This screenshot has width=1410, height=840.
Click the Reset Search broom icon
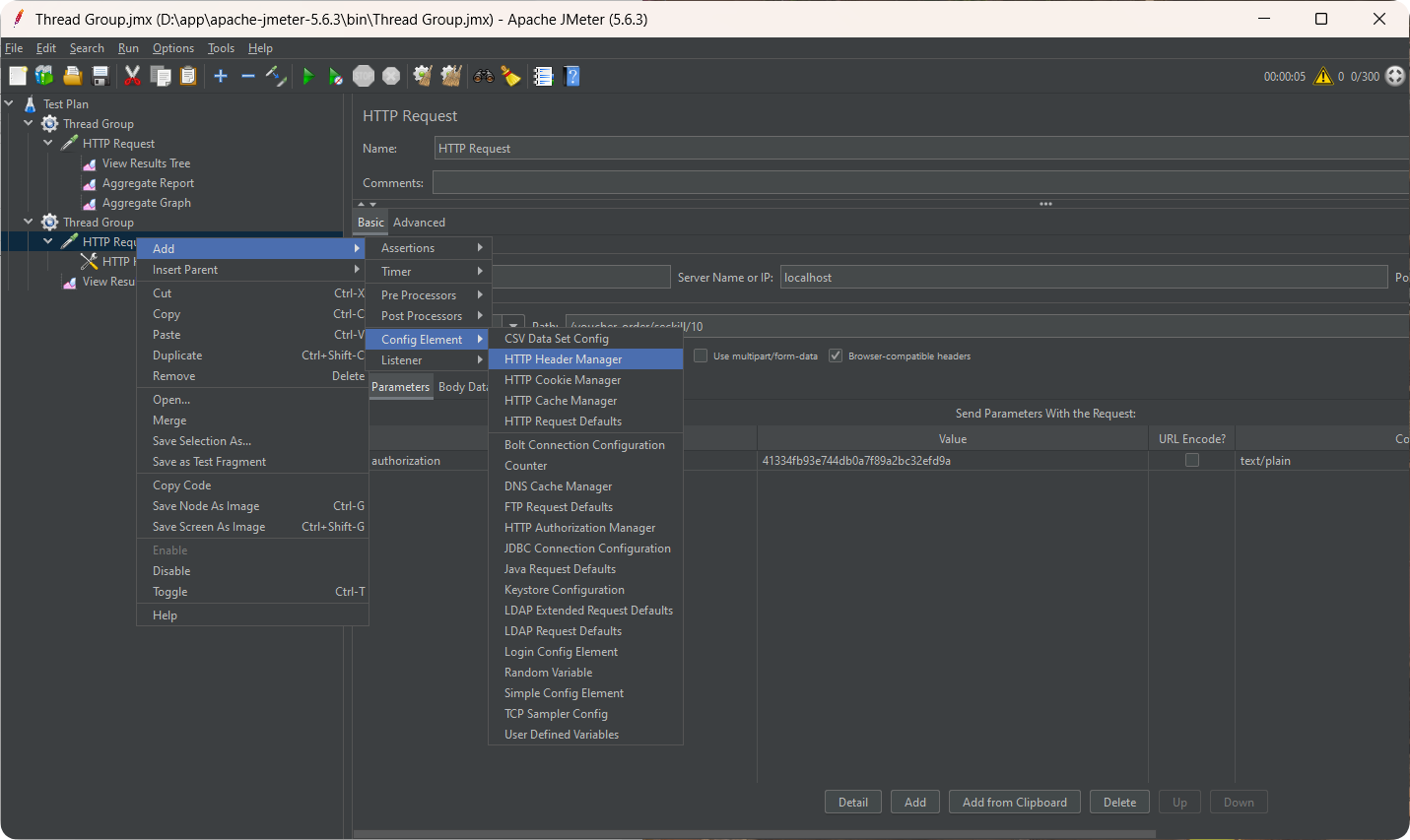[x=511, y=76]
